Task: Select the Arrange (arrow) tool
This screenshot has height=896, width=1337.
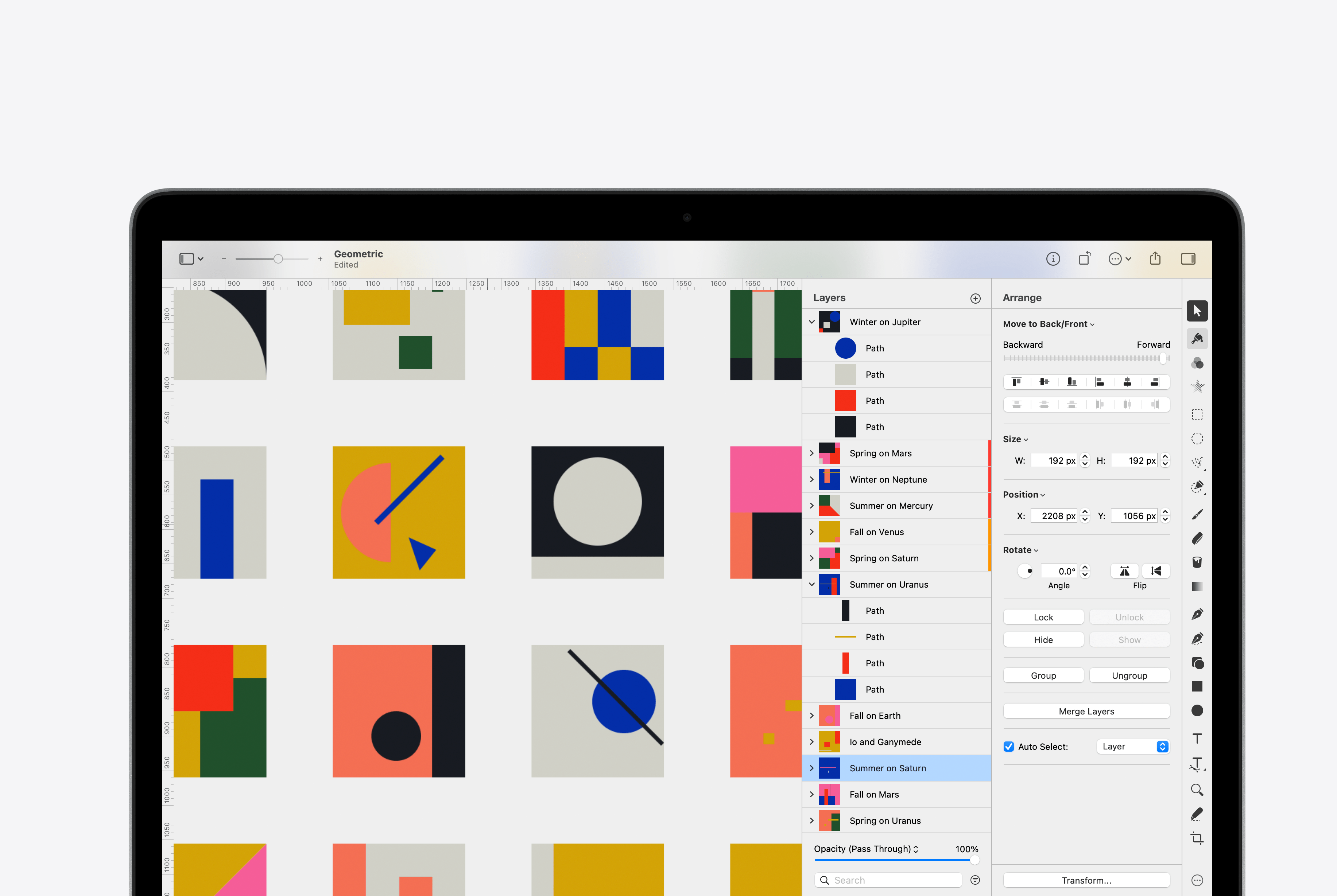Action: click(1197, 311)
